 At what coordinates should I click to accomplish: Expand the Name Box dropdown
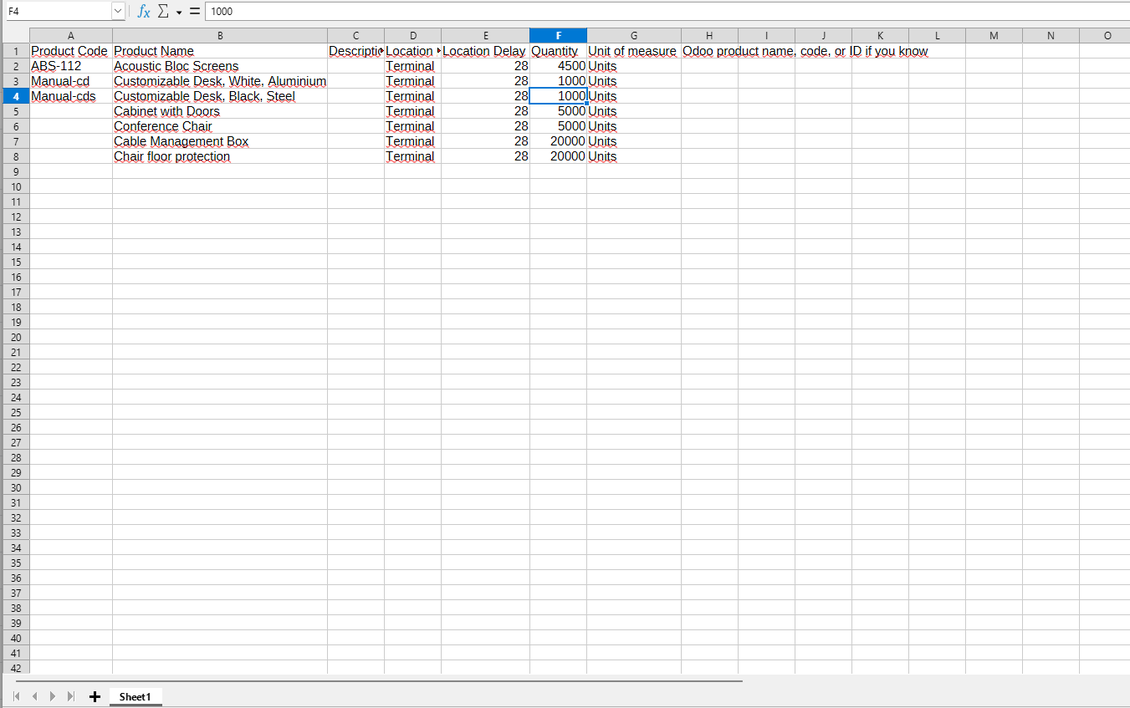tap(118, 12)
